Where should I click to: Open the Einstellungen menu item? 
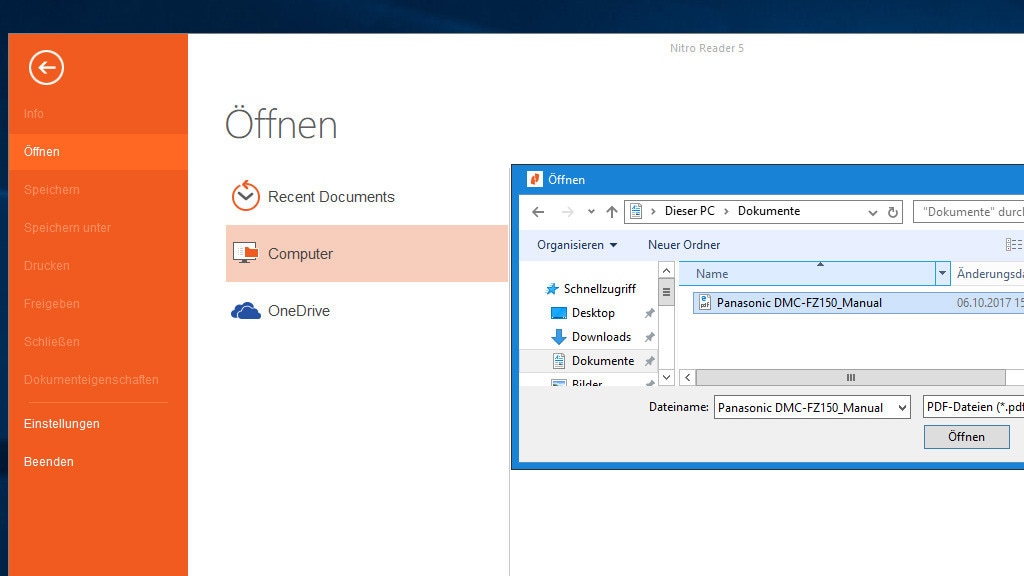(x=62, y=424)
